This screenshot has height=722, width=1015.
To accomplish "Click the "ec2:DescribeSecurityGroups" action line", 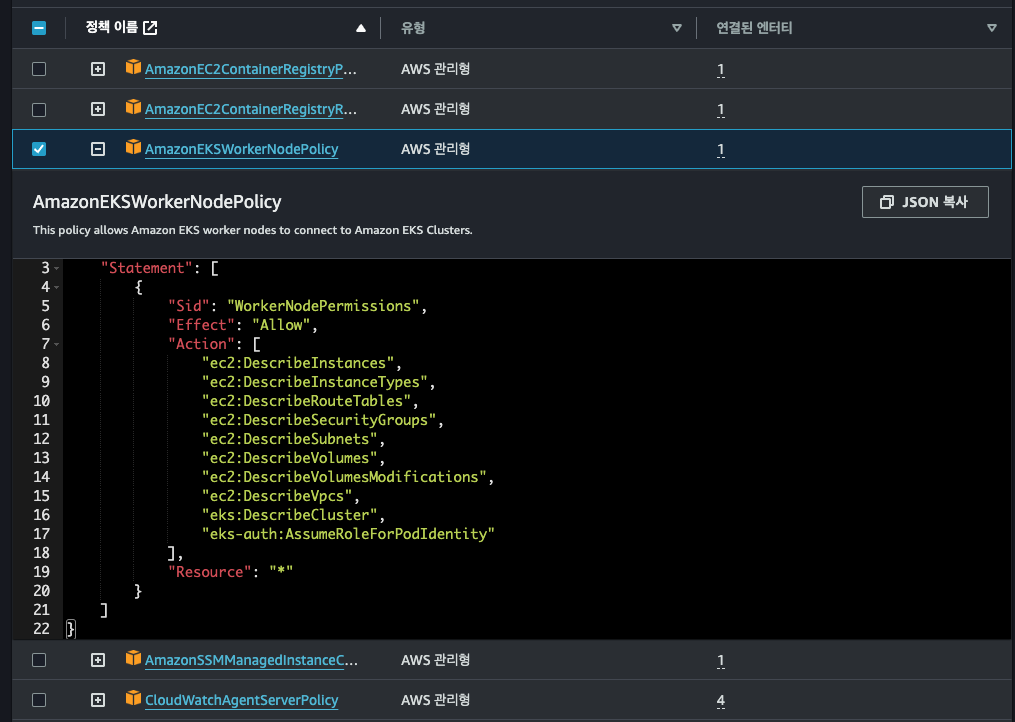I will point(318,420).
